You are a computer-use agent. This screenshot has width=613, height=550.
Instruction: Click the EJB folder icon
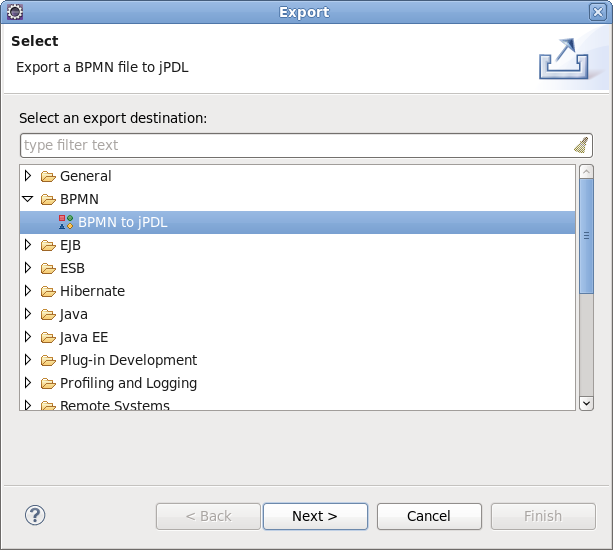pos(48,245)
